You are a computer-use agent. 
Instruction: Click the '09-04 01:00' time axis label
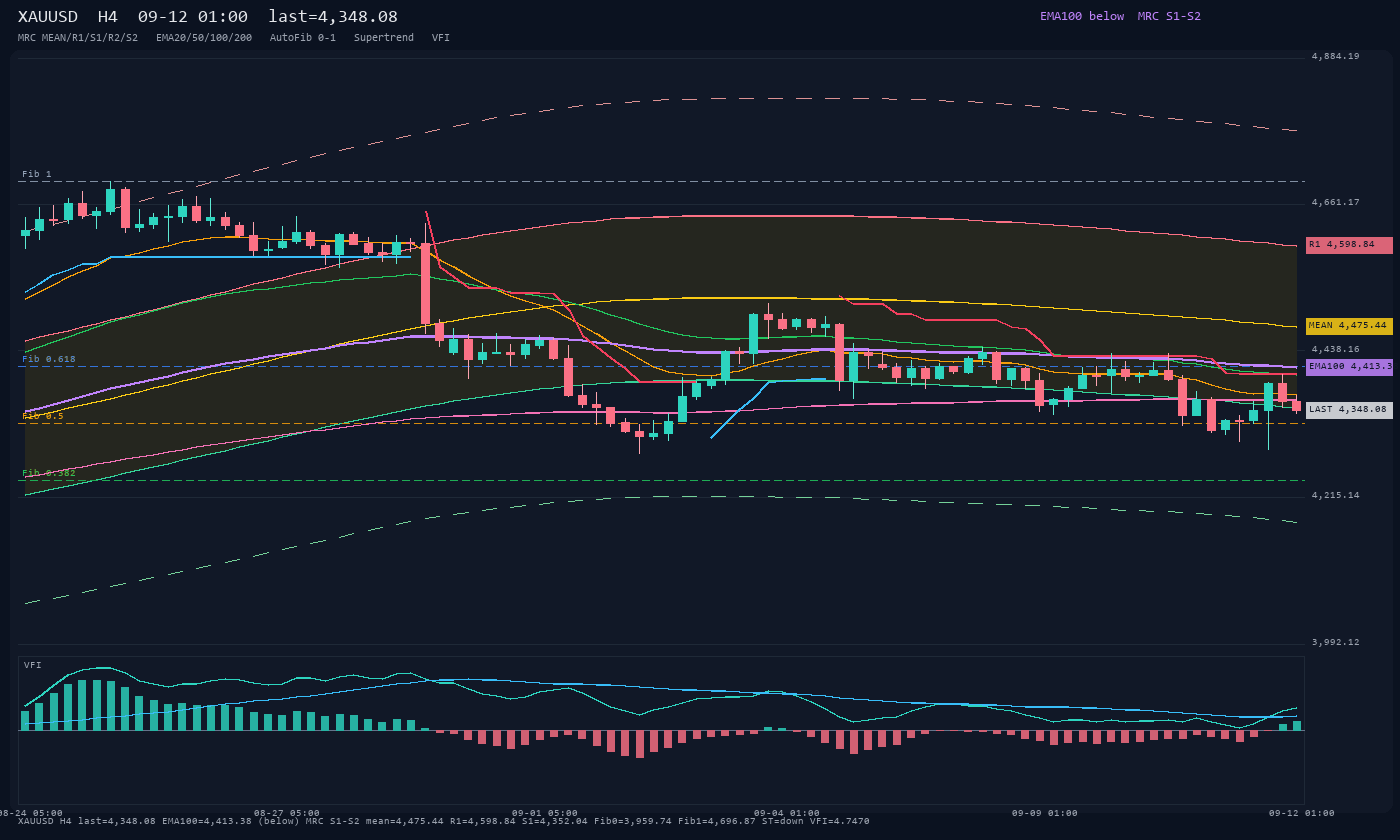pos(787,813)
